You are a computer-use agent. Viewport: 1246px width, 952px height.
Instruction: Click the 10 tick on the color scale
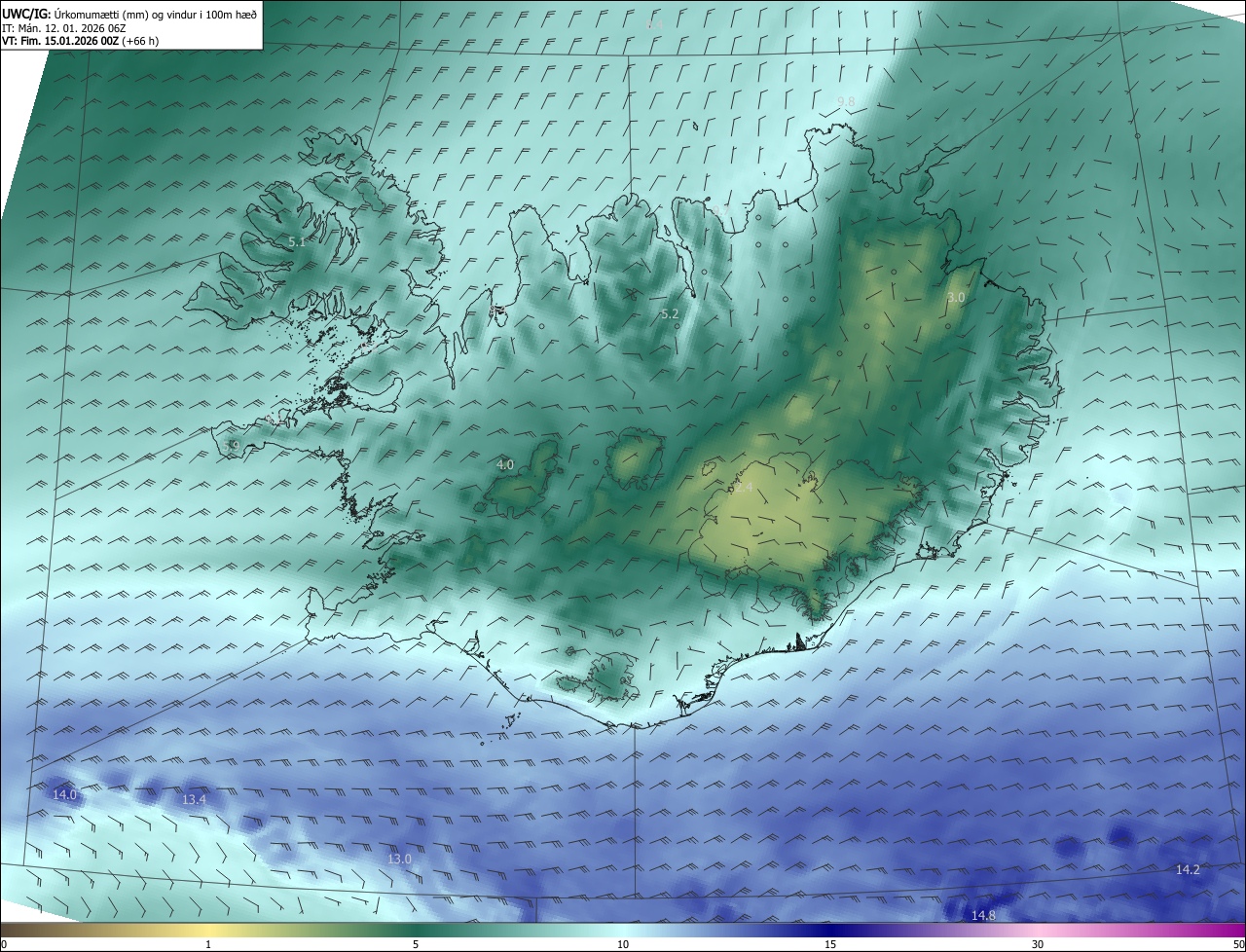pyautogui.click(x=623, y=944)
